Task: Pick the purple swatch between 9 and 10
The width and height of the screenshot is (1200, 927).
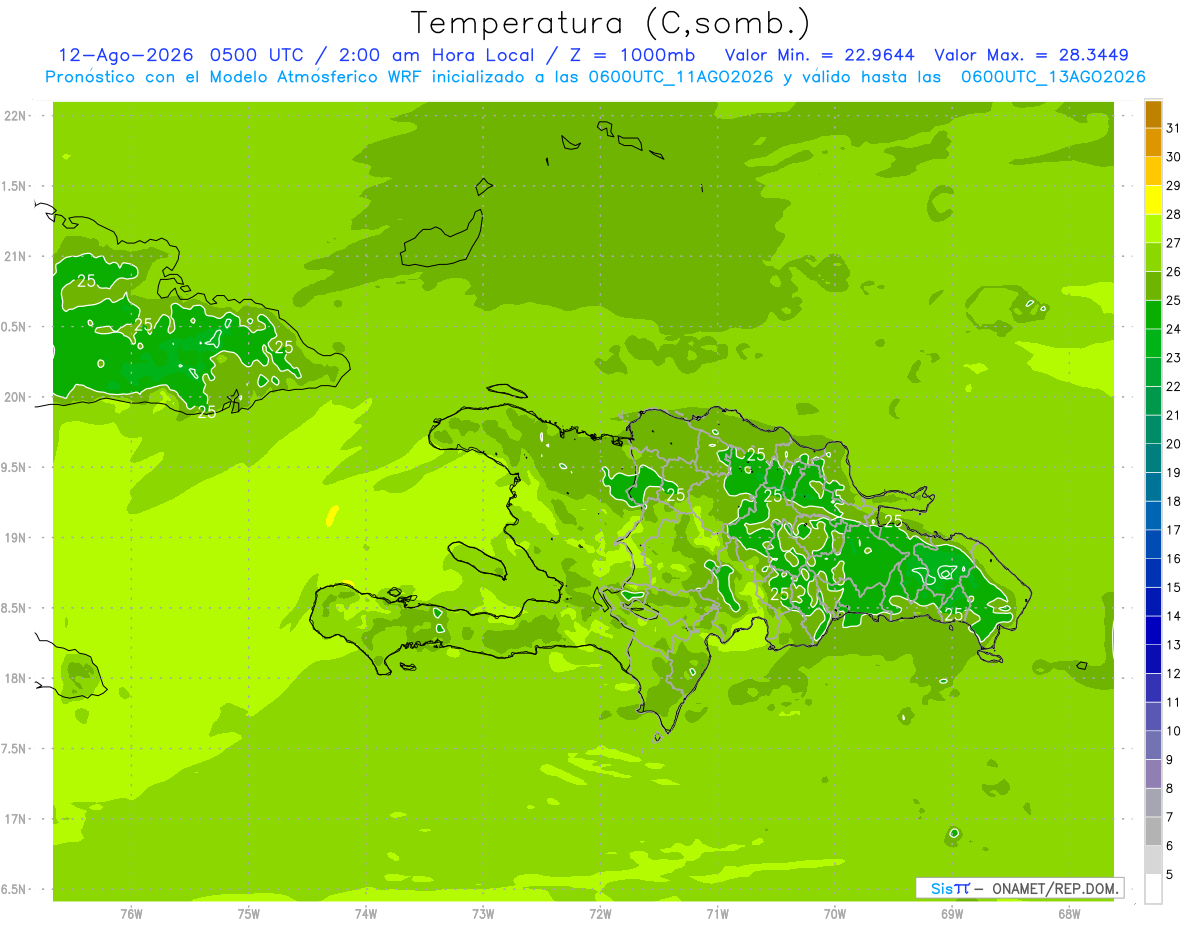Action: pyautogui.click(x=1153, y=745)
